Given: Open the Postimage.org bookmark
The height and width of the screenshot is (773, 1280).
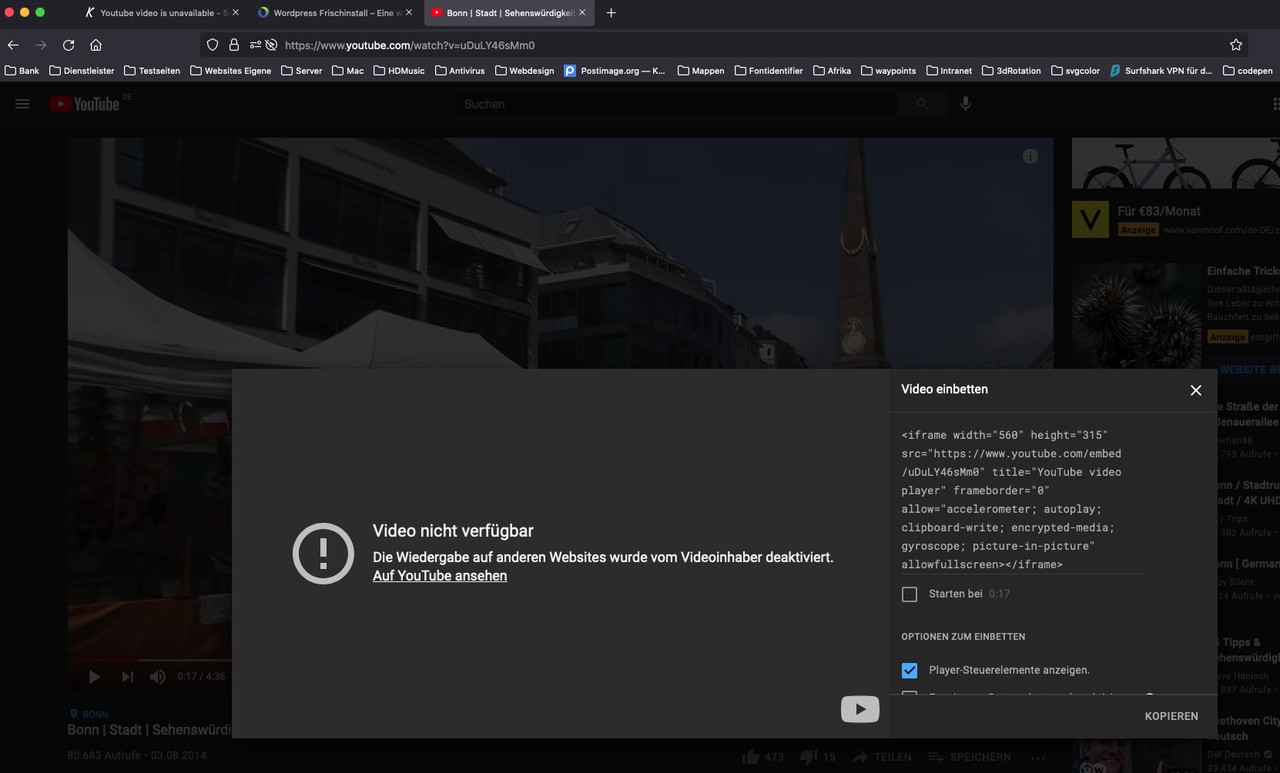Looking at the screenshot, I should coord(615,71).
